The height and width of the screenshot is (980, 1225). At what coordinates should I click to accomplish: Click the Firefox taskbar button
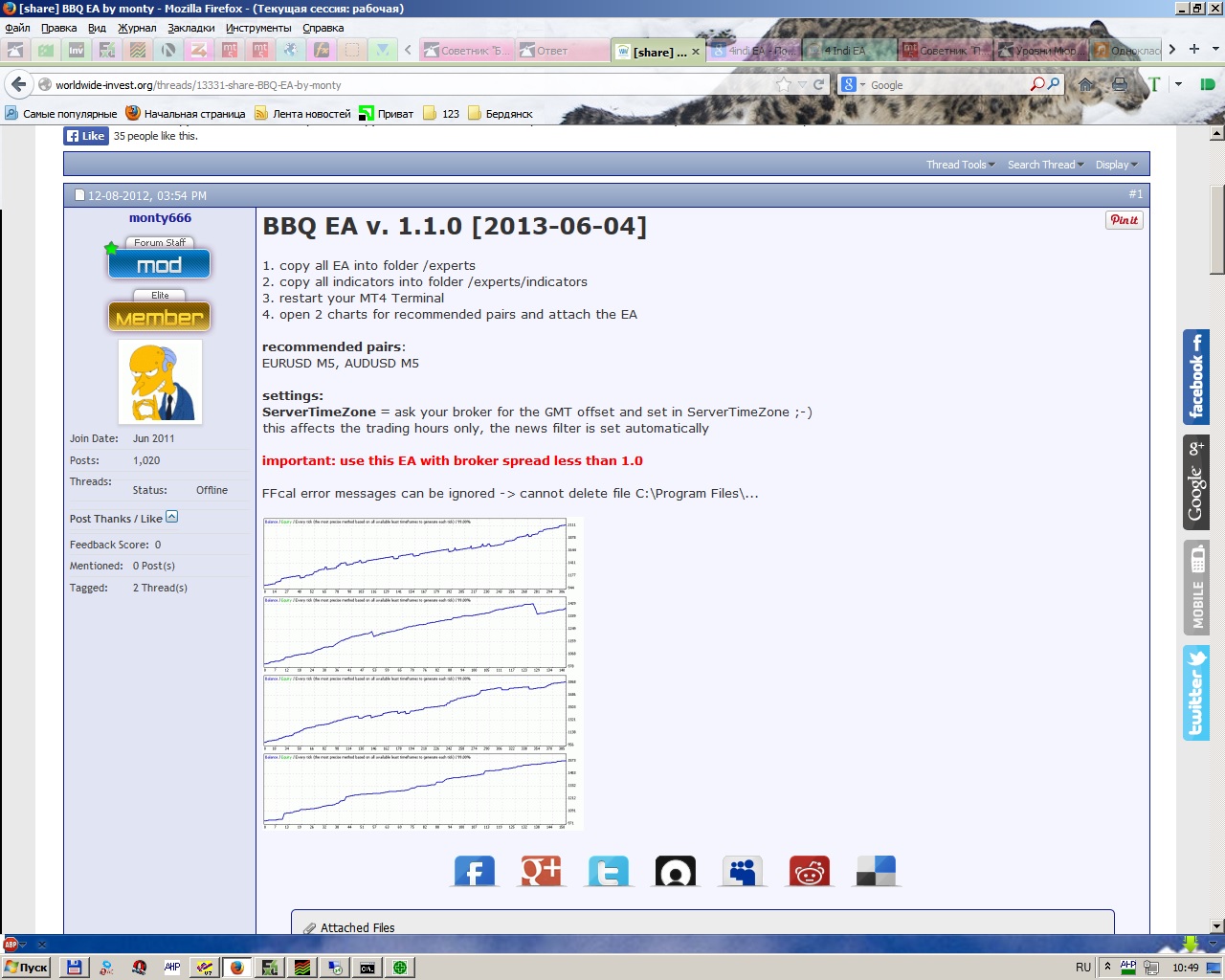[x=236, y=967]
